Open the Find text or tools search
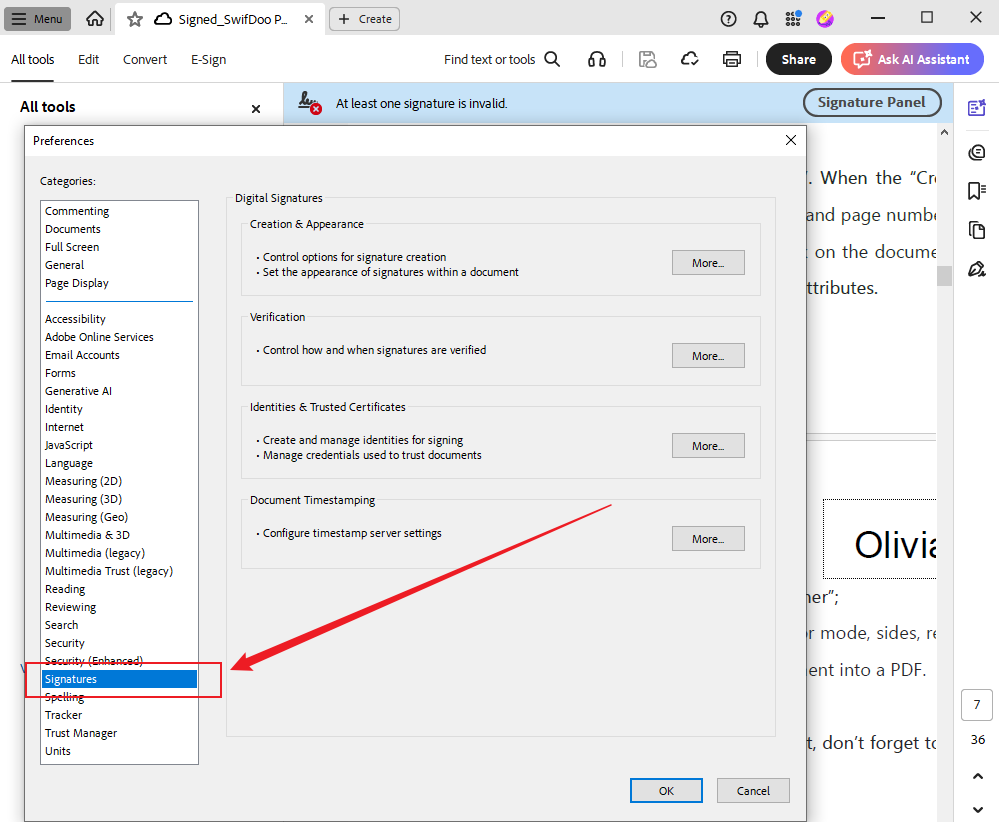 pos(500,59)
